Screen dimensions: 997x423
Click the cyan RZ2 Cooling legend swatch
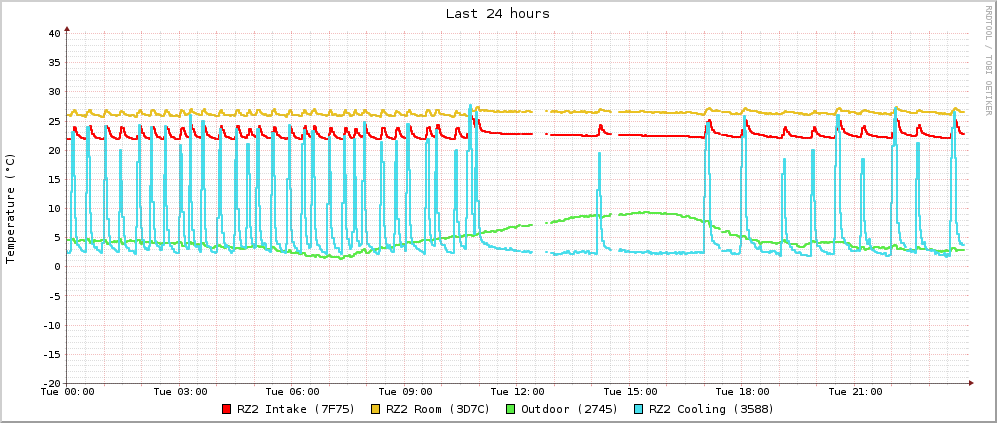tap(638, 409)
